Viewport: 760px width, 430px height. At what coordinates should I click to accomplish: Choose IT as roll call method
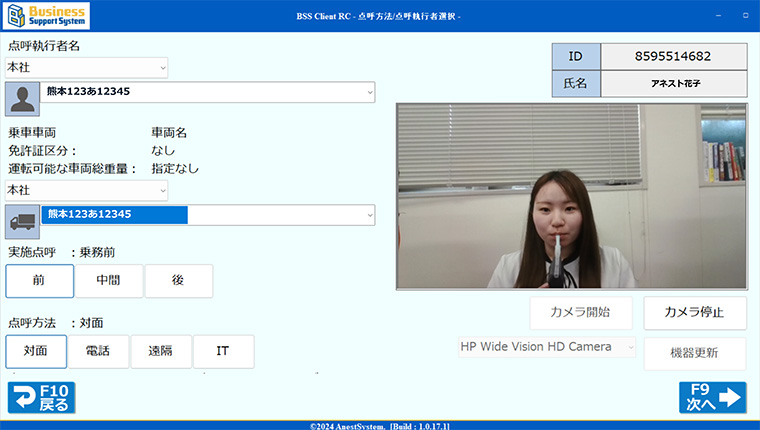coord(223,352)
